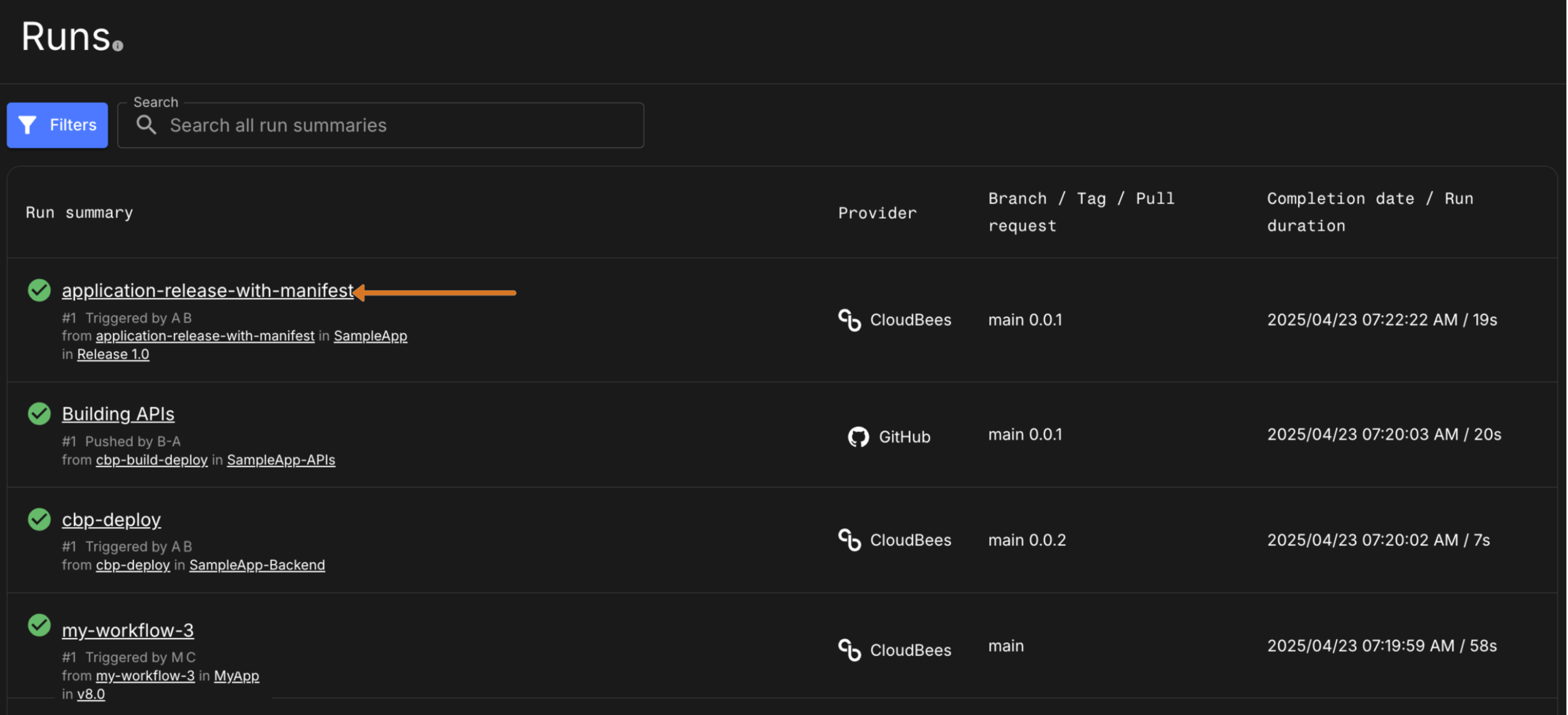Click CloudBees provider icon in my-workflow-3 row

pyautogui.click(x=850, y=650)
